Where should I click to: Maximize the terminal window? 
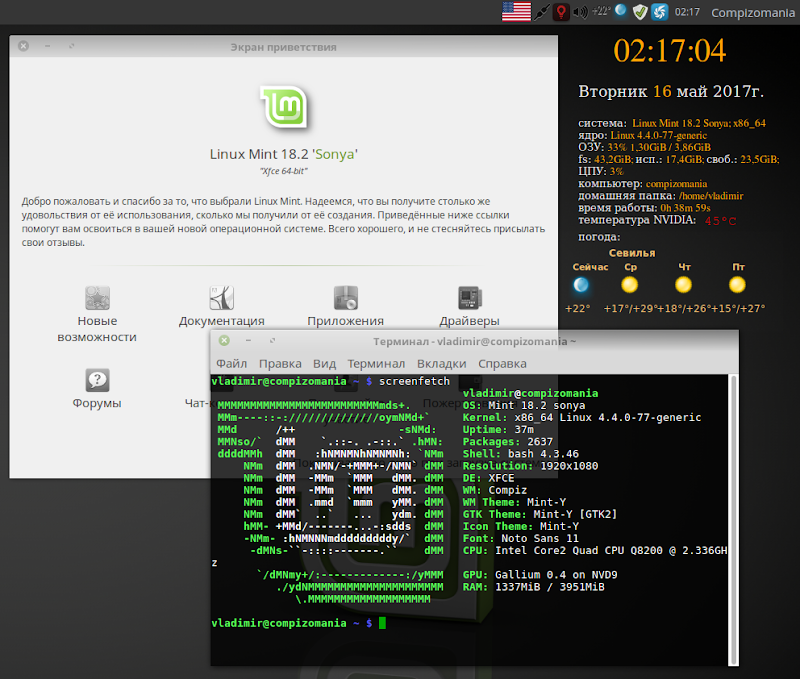[x=272, y=340]
